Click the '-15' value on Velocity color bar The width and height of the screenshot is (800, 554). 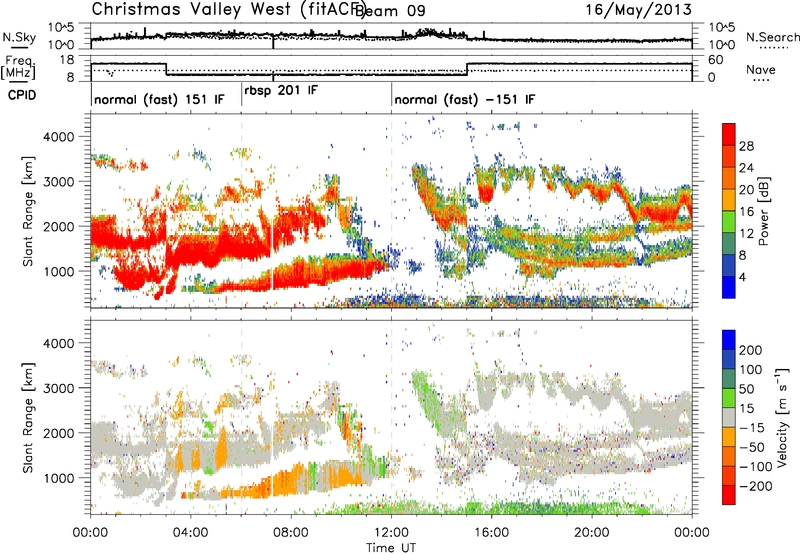pos(752,428)
